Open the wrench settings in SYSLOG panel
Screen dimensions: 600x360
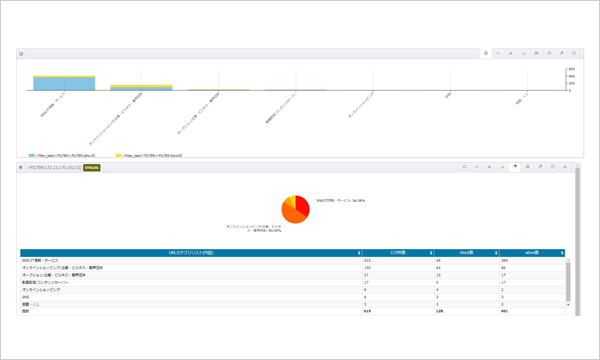click(x=540, y=167)
